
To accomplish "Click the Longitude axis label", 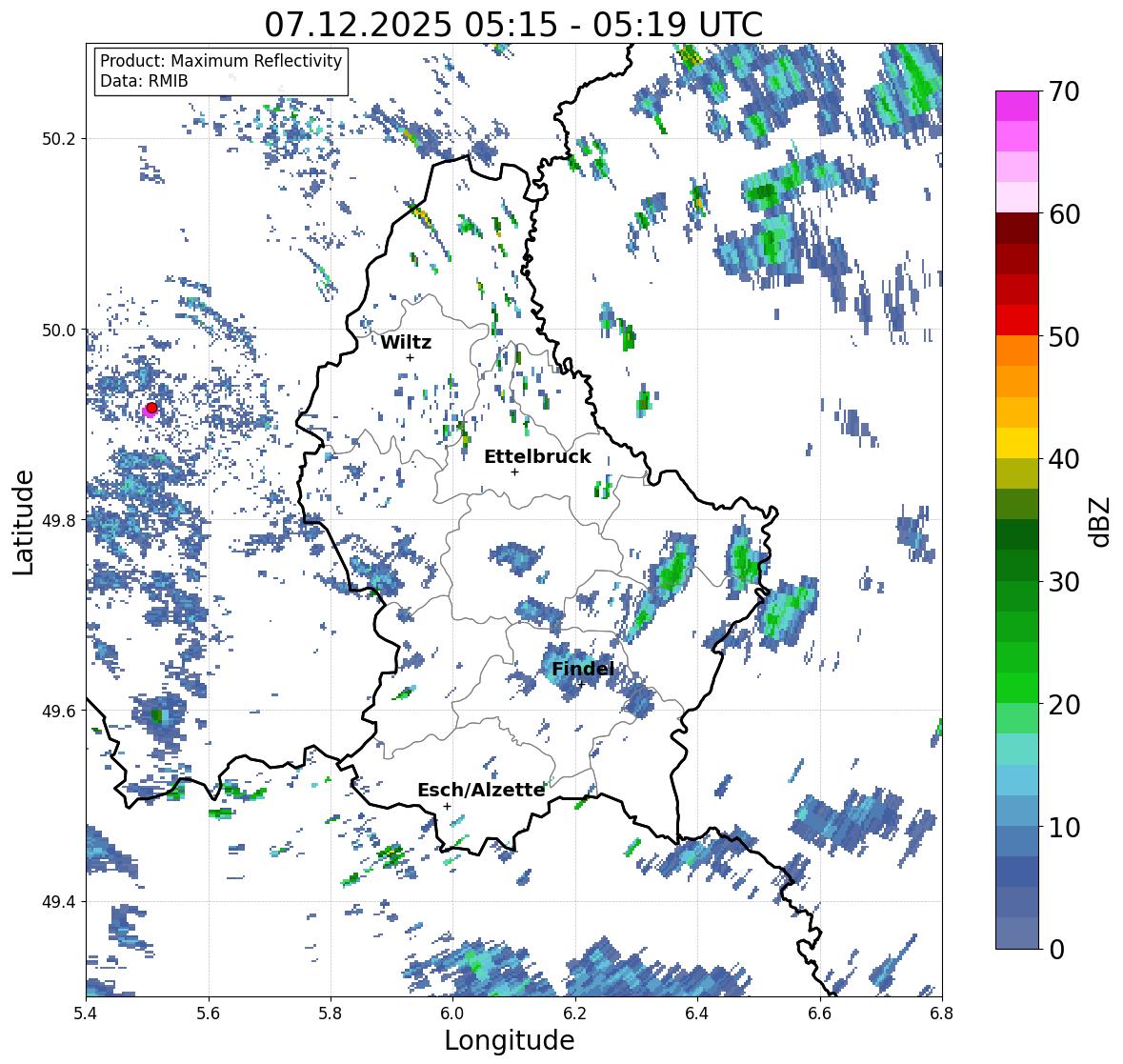I will coord(510,1040).
